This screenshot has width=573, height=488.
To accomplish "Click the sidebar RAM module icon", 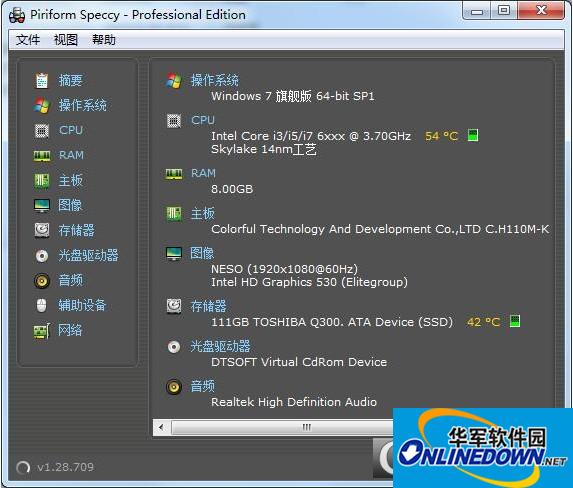I will (x=42, y=156).
